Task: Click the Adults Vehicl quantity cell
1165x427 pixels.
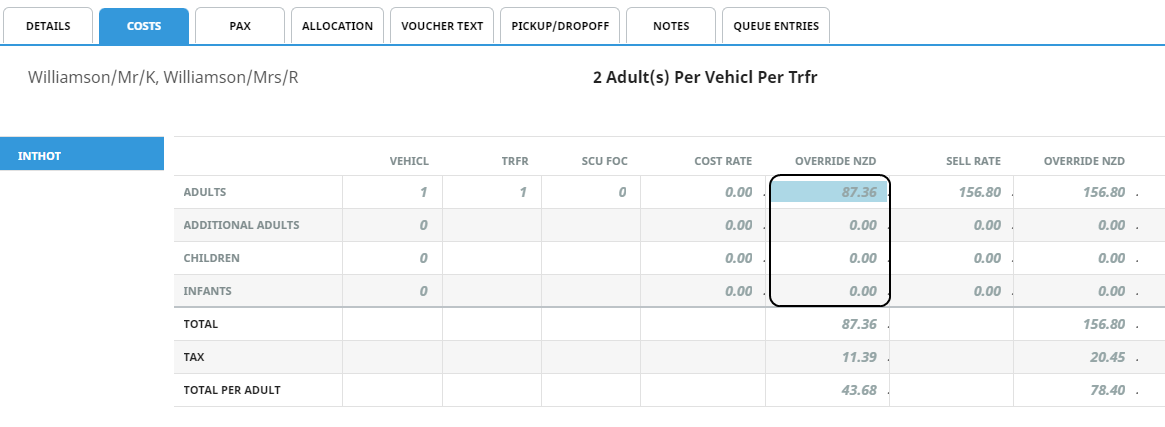Action: 392,192
